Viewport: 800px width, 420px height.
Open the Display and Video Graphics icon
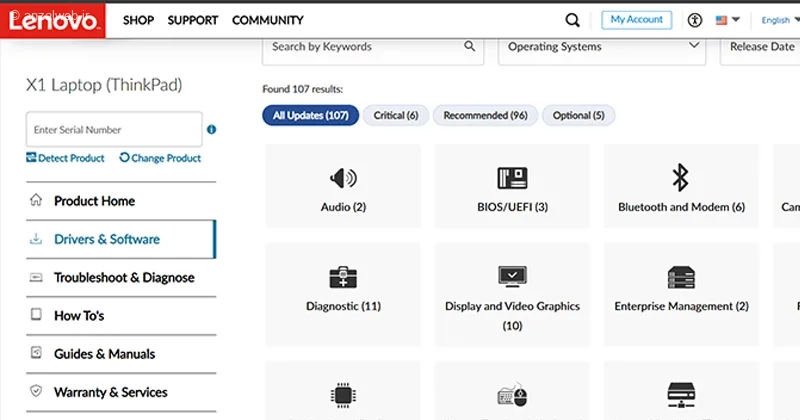512,277
